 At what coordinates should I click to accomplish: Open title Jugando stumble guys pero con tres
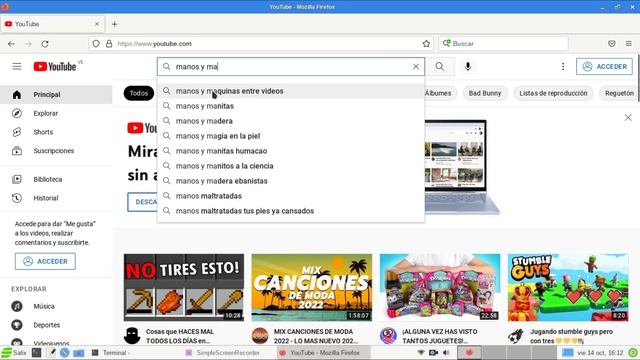[x=571, y=336]
